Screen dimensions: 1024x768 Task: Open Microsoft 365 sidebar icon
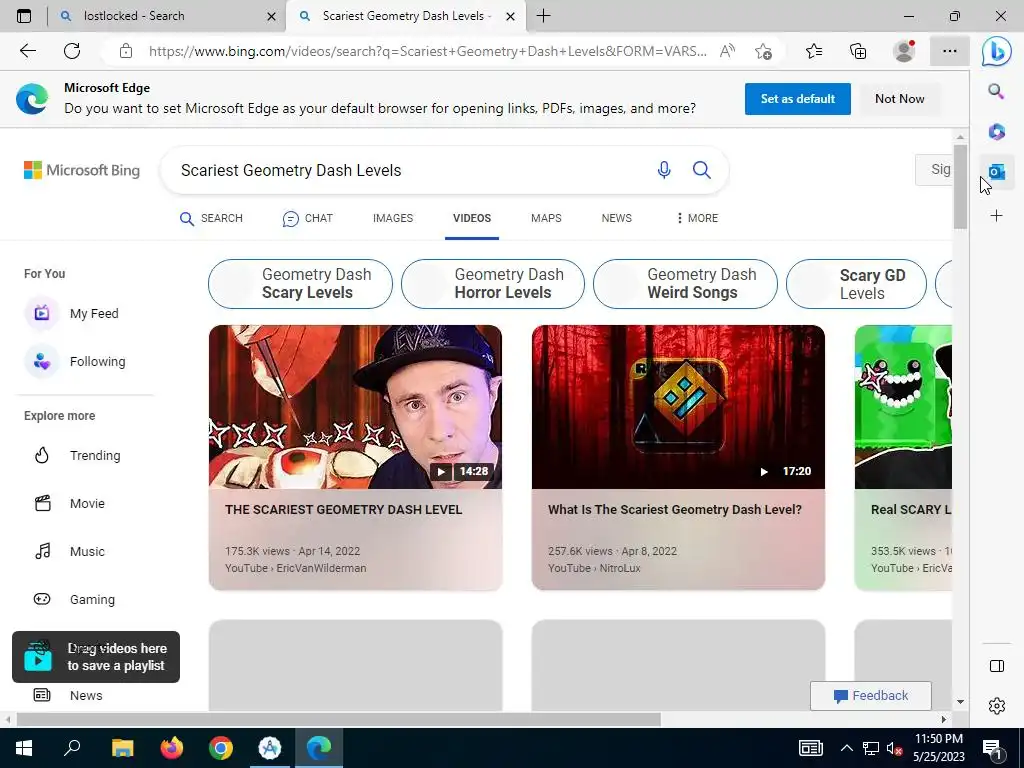(997, 132)
